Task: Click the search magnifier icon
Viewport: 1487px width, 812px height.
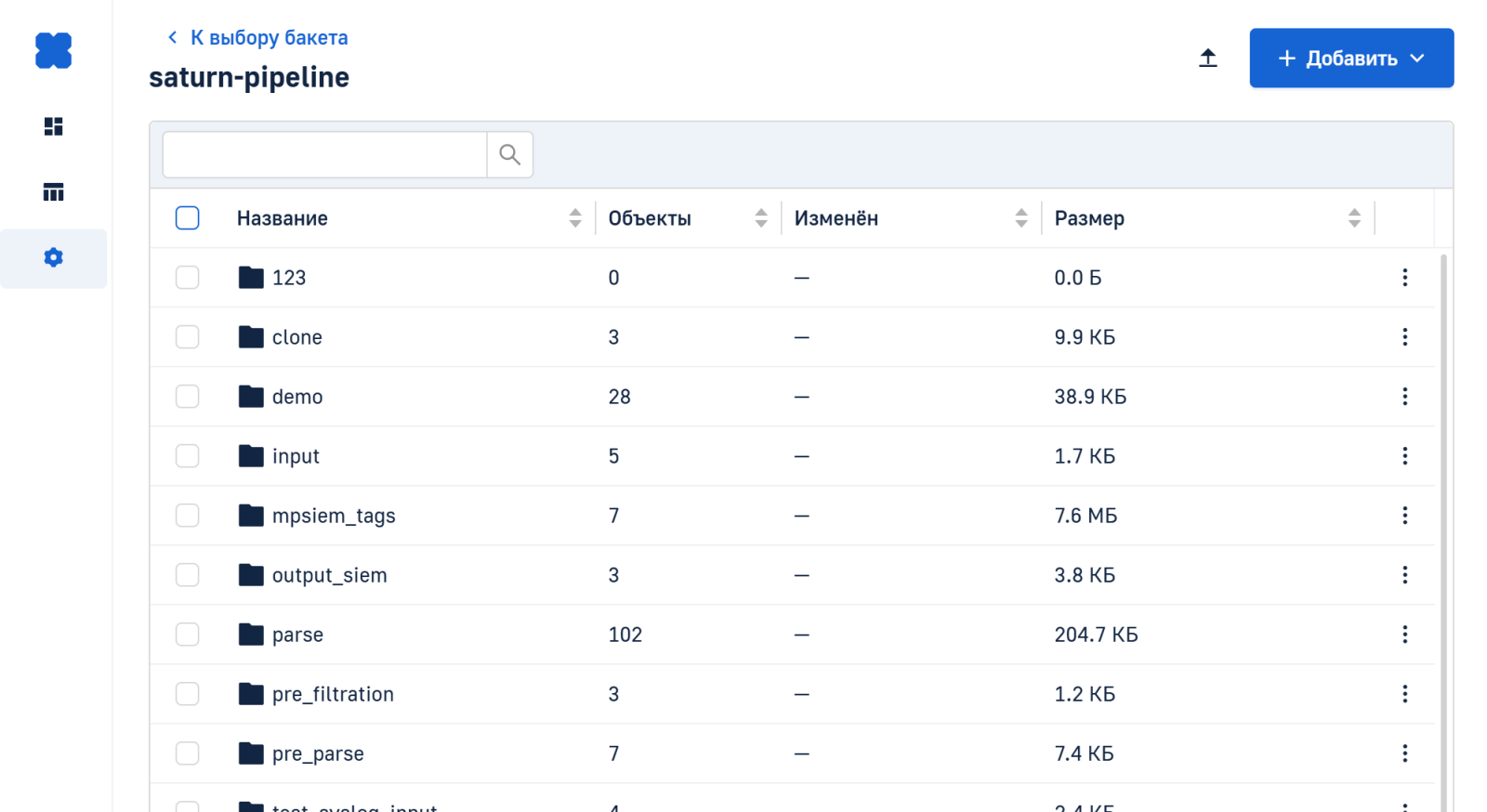Action: 509,154
